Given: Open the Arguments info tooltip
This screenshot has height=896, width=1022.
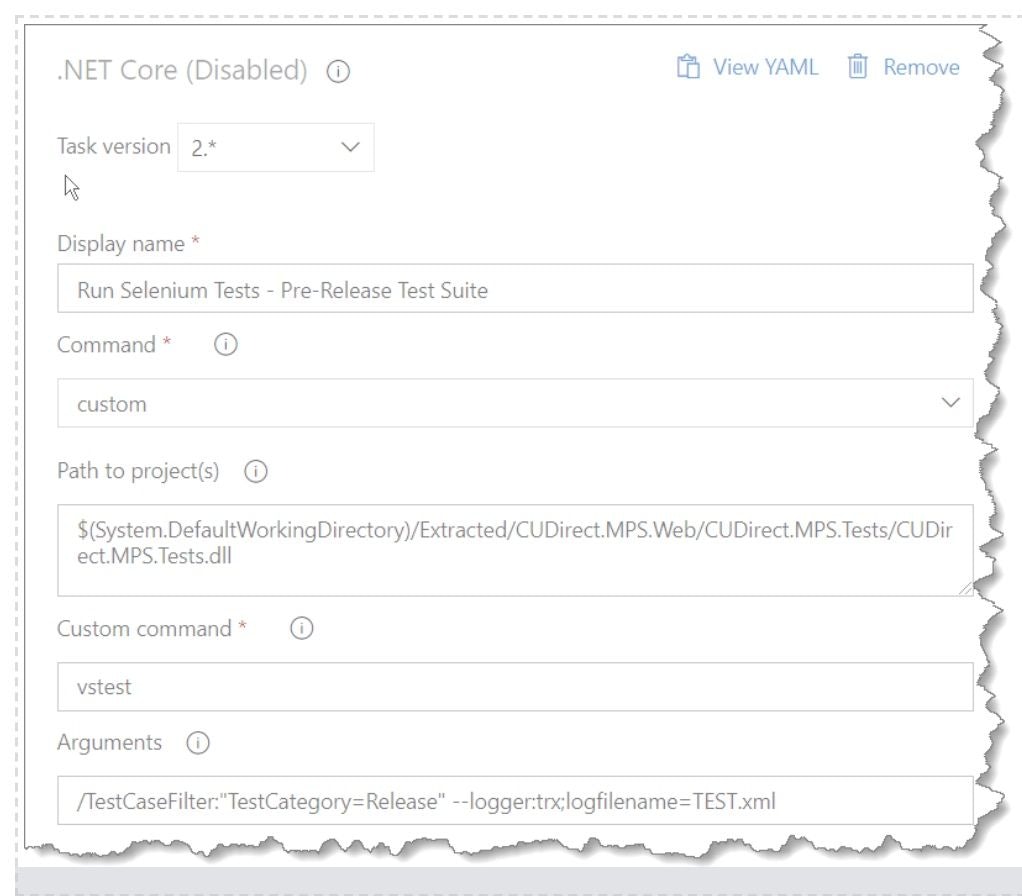Looking at the screenshot, I should tap(197, 742).
